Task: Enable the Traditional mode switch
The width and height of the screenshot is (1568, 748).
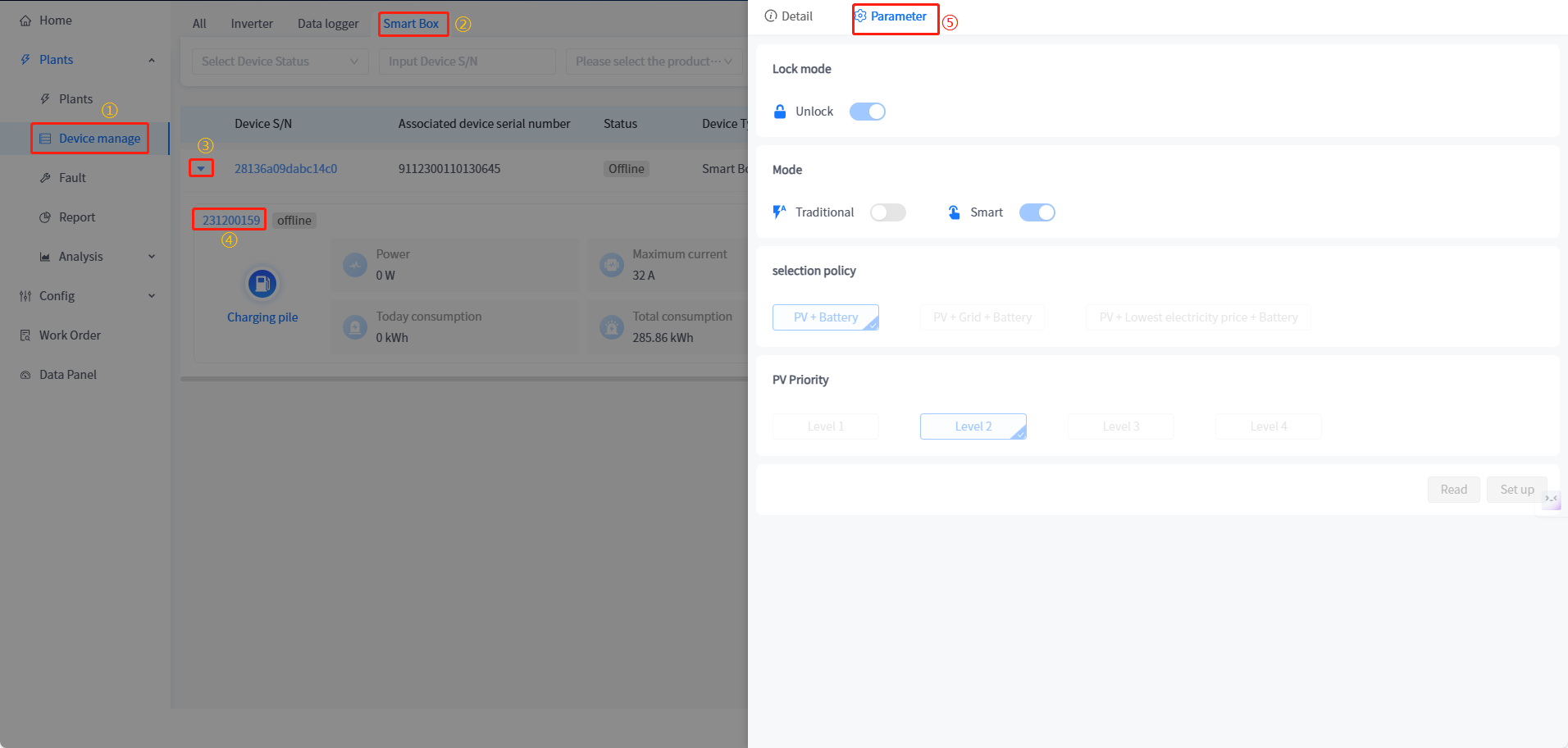Action: (887, 212)
